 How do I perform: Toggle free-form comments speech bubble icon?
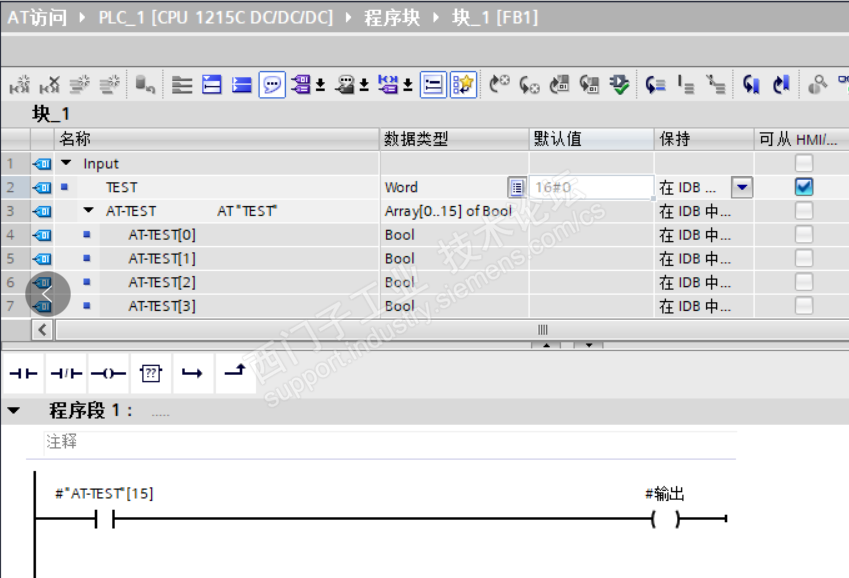(272, 85)
